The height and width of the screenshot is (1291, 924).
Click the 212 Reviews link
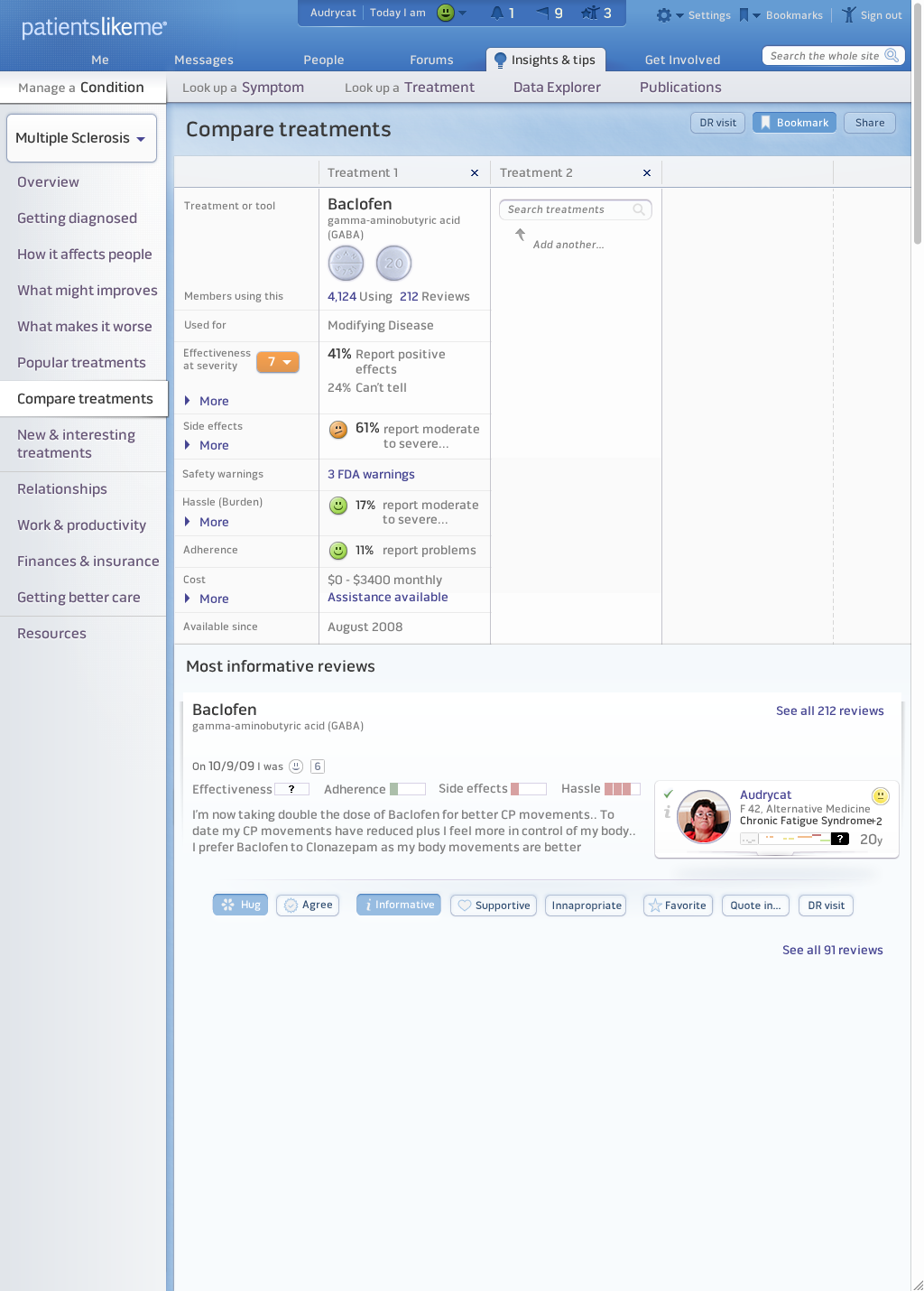click(435, 296)
